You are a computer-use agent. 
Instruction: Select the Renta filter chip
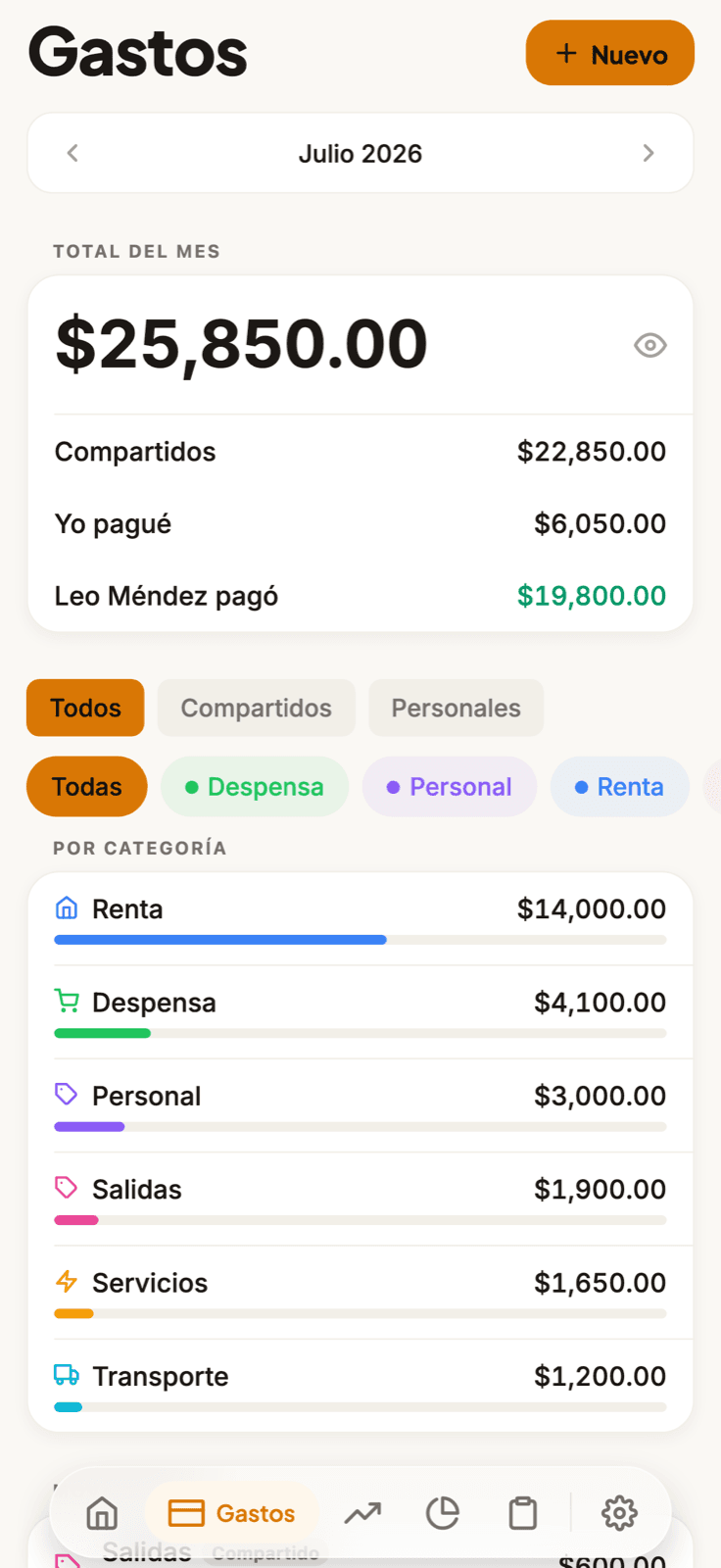click(x=620, y=787)
